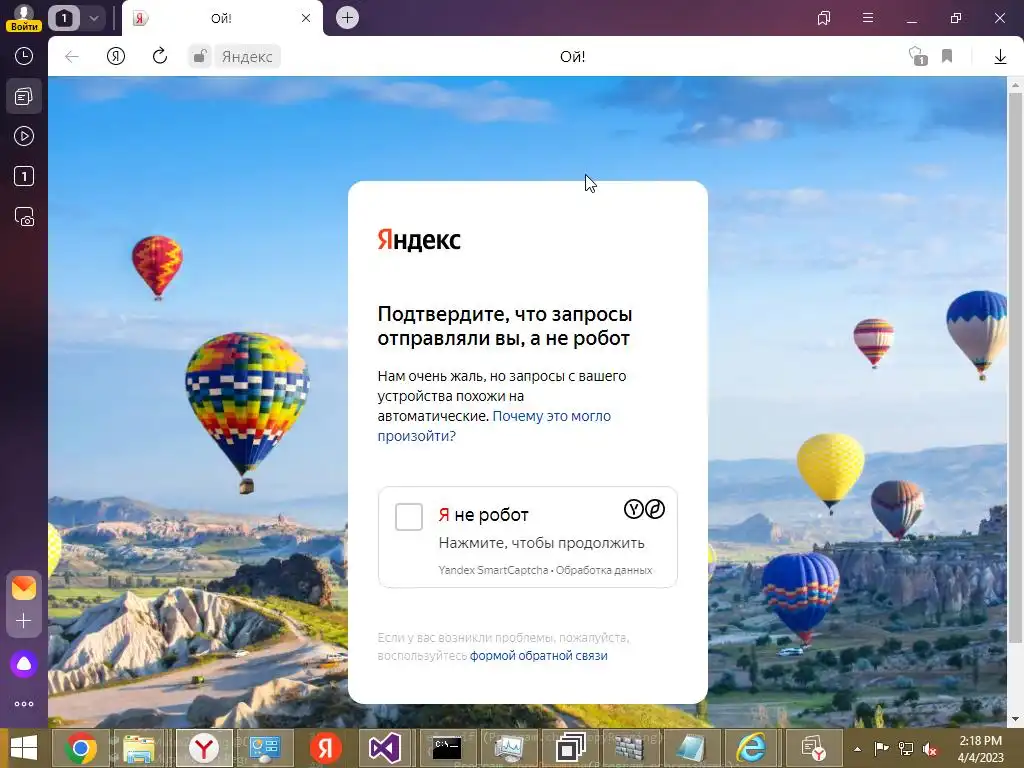
Task: Bookmark this page with the flag icon
Action: [947, 56]
